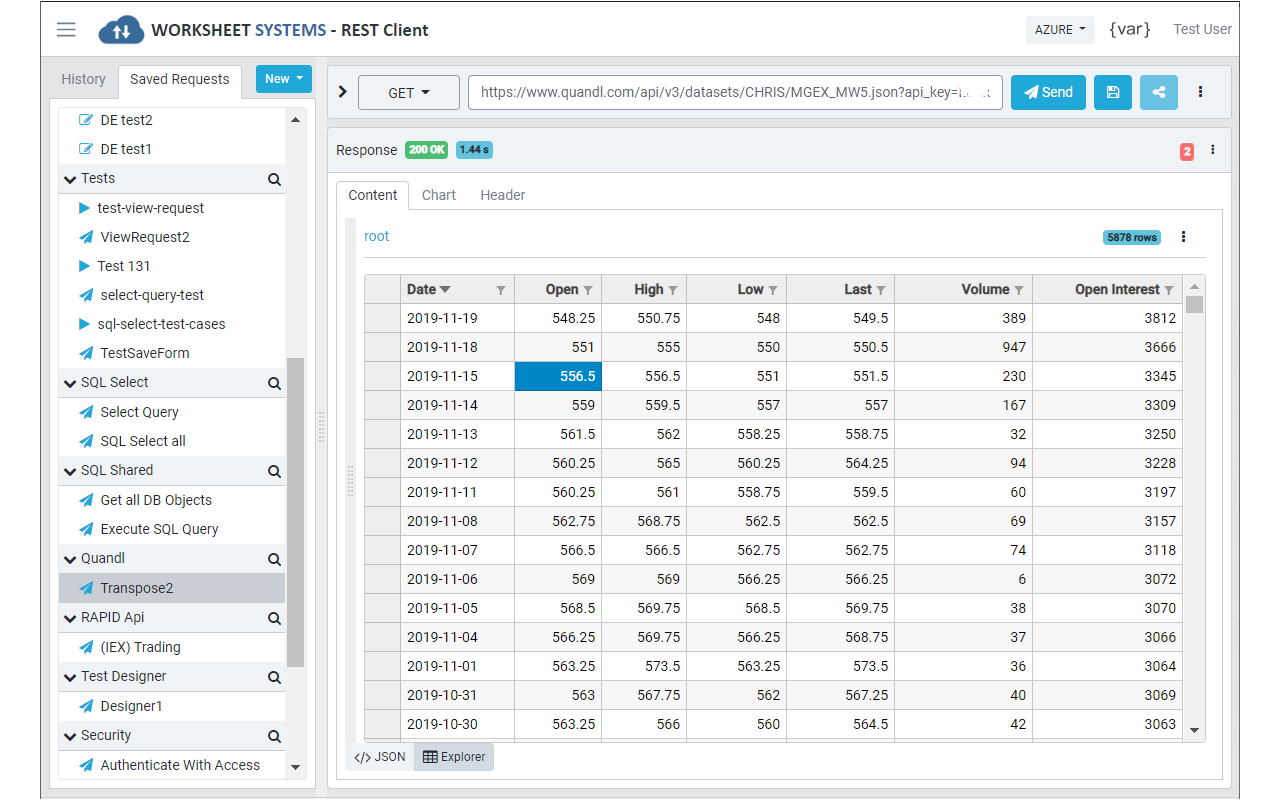Open the Response panel three-dot menu
Viewport: 1280px width, 800px height.
(x=1213, y=150)
